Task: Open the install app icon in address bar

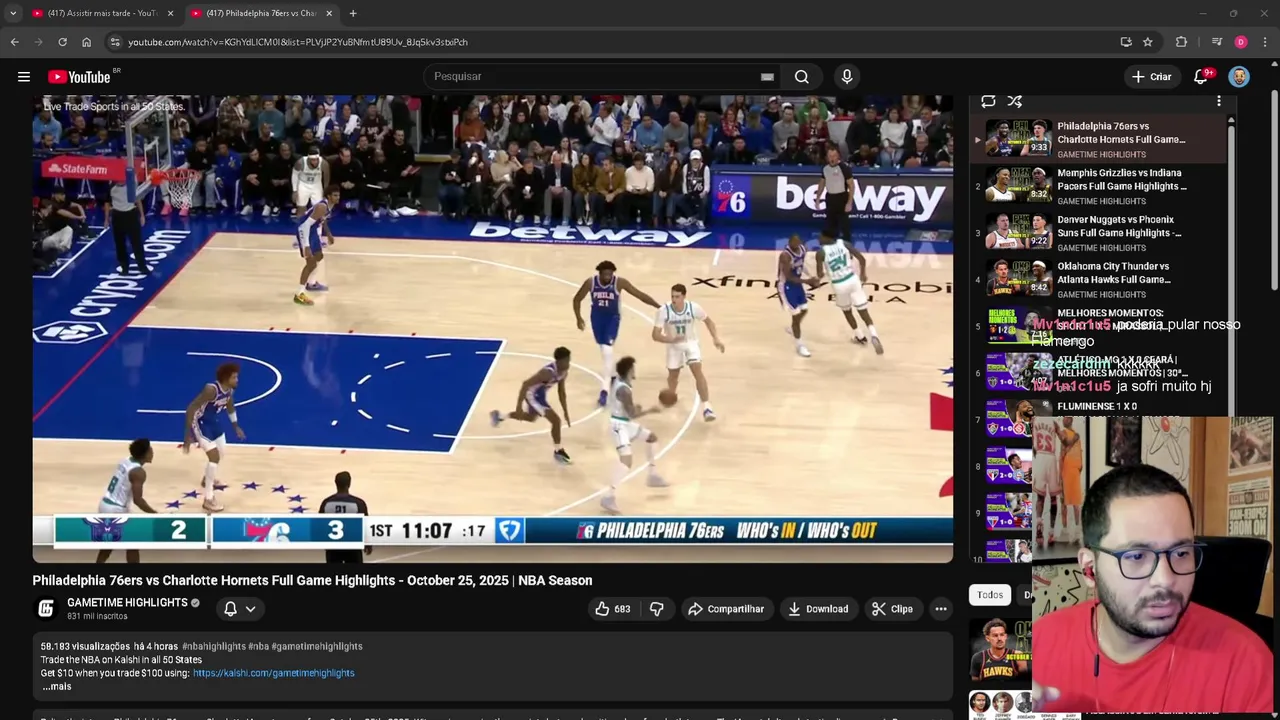Action: [1126, 42]
